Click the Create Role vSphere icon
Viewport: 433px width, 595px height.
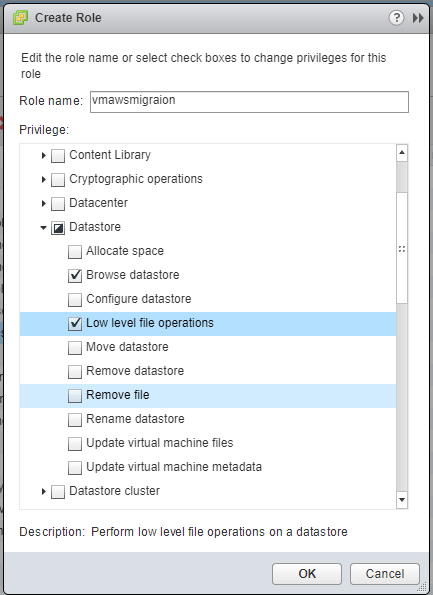coord(20,18)
